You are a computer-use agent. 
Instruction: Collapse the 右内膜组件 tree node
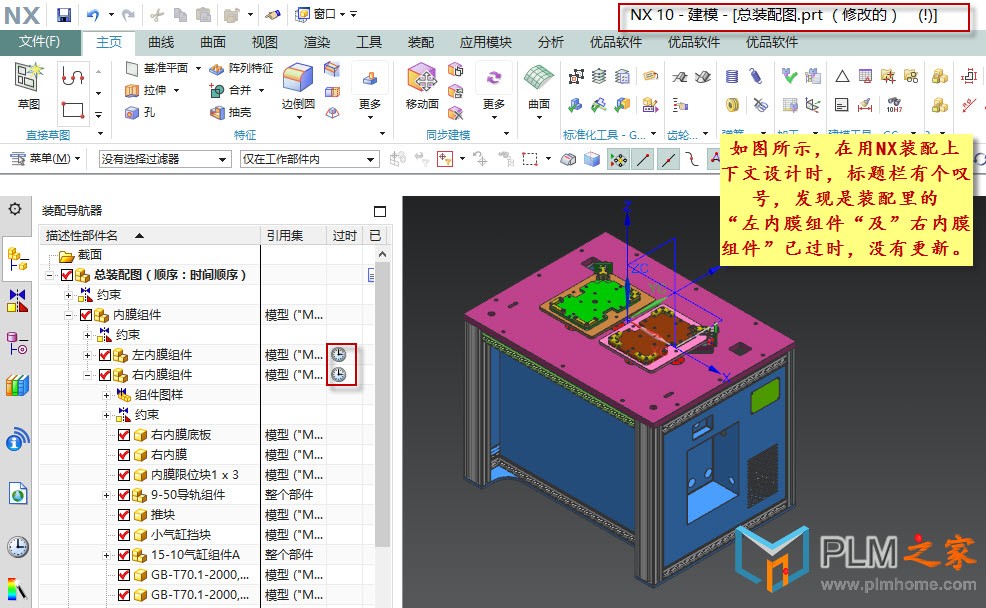(87, 375)
